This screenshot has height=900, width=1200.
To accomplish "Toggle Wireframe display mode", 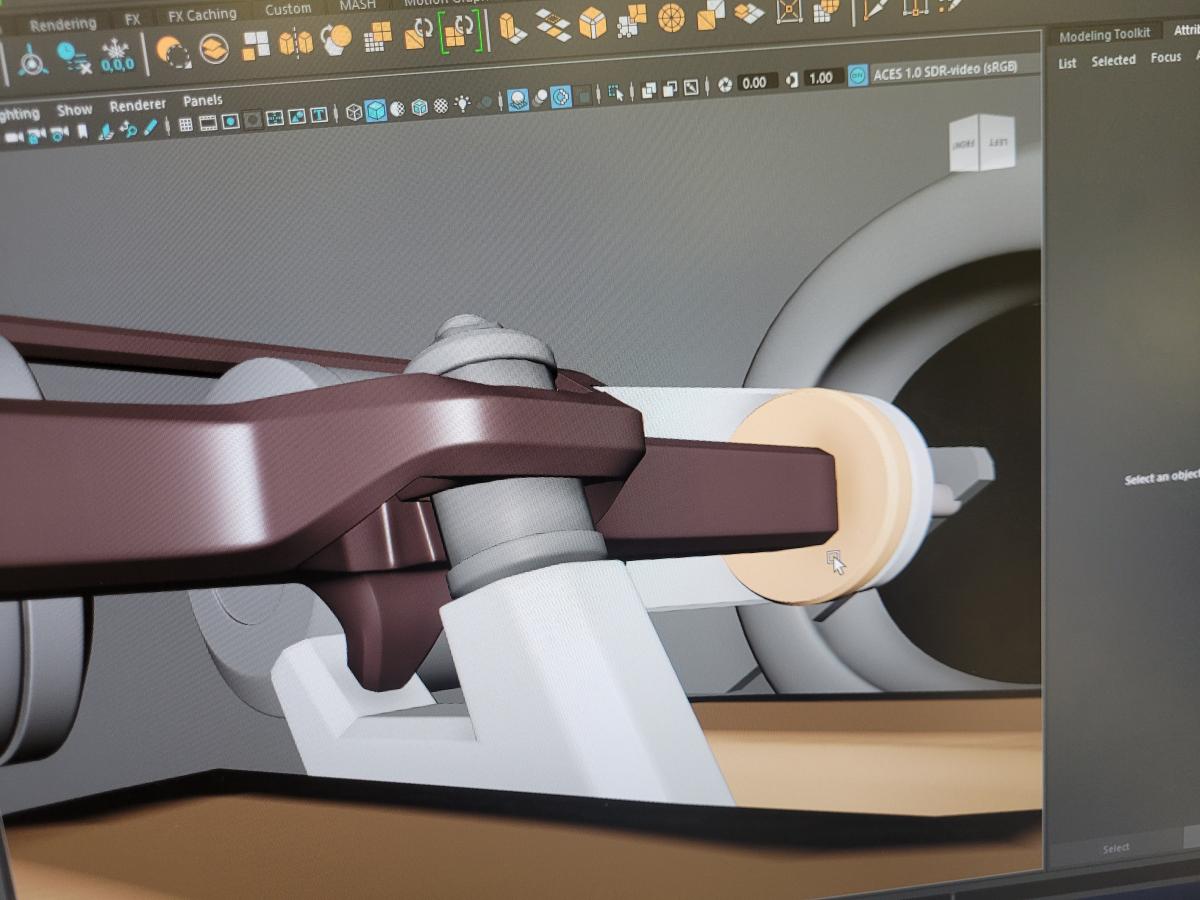I will (354, 112).
